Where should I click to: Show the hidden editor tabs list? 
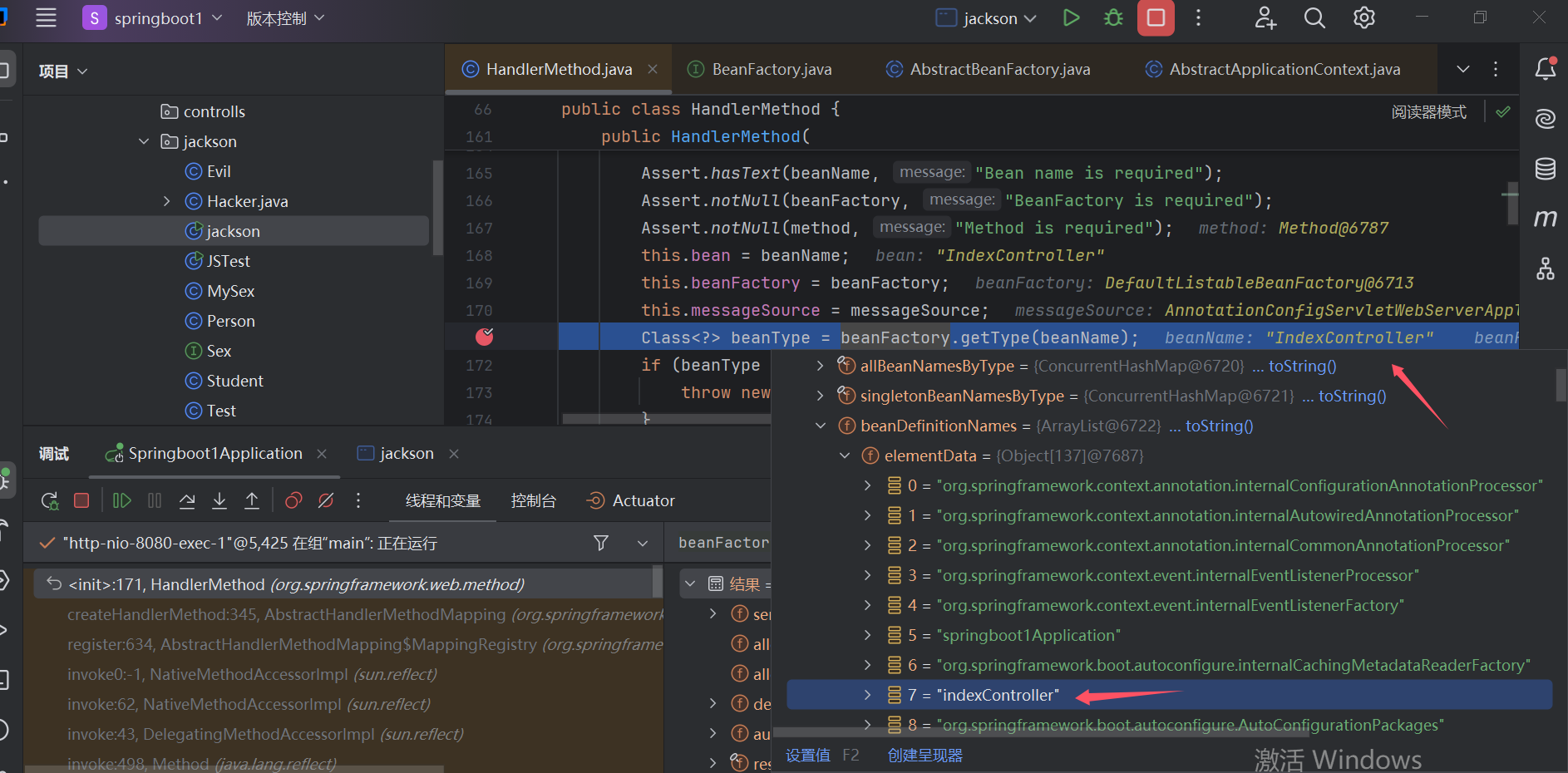(1463, 69)
